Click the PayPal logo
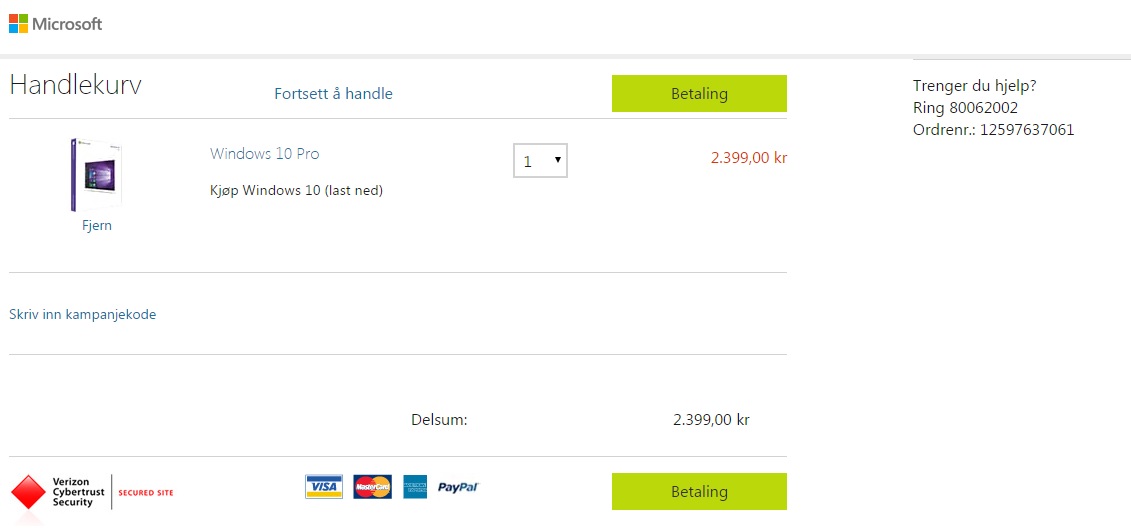The height and width of the screenshot is (530, 1131). [458, 488]
